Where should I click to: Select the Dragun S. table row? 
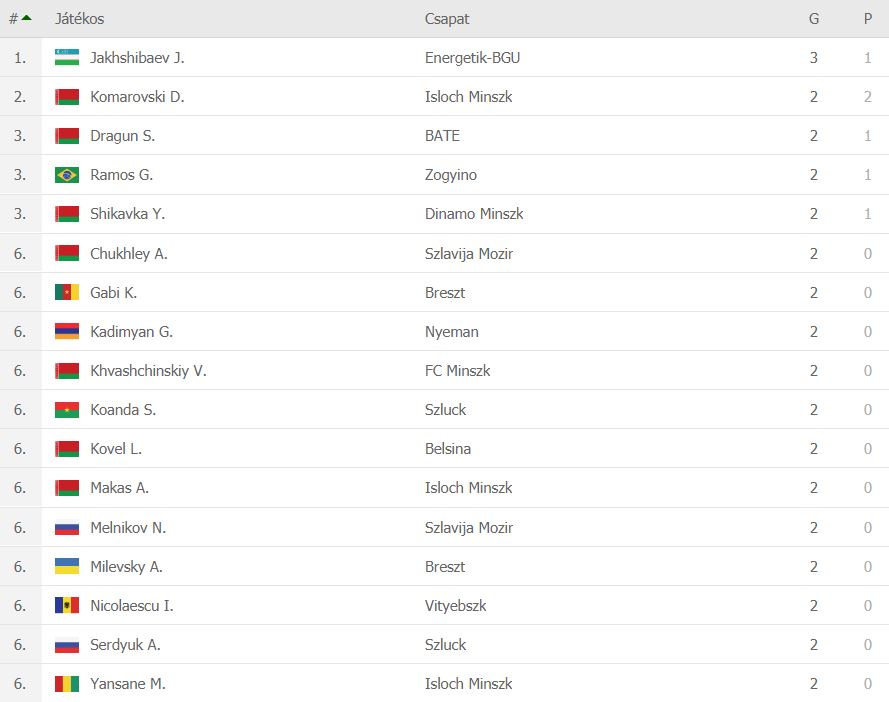click(x=444, y=136)
